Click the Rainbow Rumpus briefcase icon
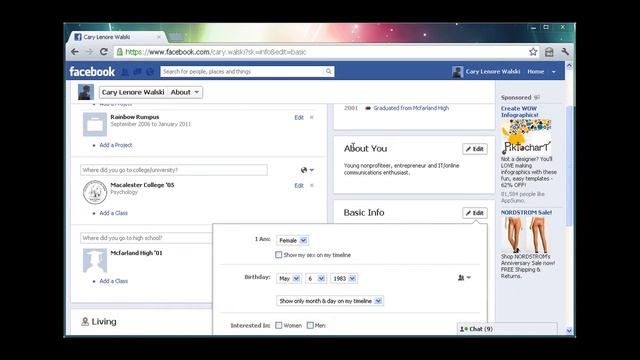Viewport: 640px width, 360px height. [x=95, y=124]
